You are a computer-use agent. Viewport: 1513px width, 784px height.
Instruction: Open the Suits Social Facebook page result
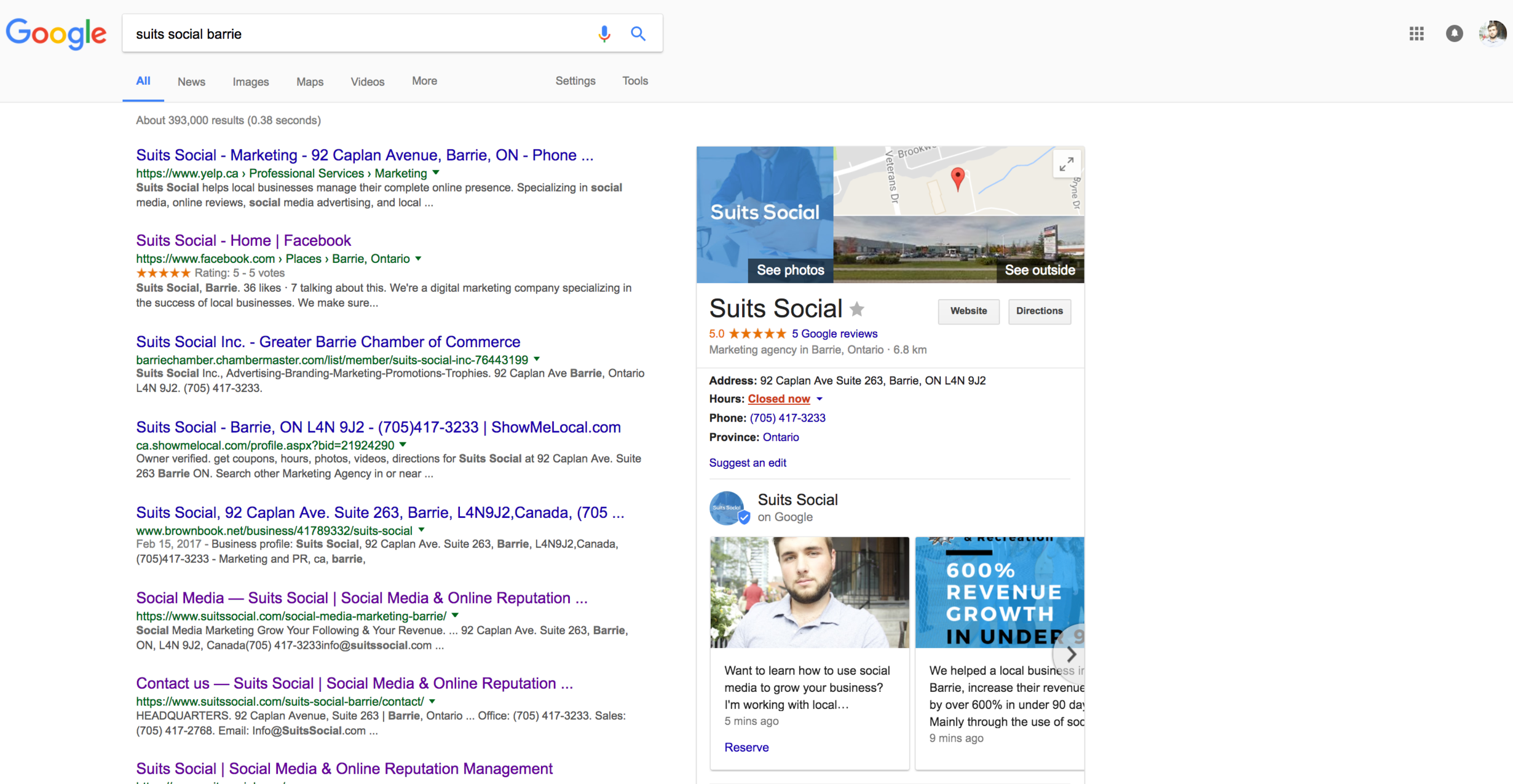[243, 241]
